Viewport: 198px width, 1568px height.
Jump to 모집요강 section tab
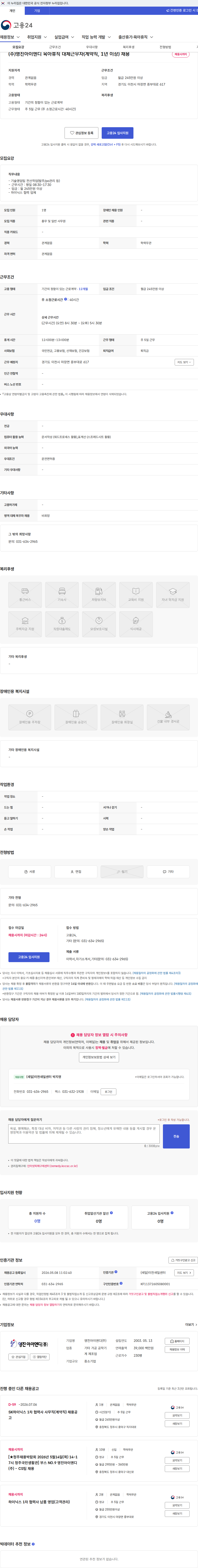tap(18, 47)
